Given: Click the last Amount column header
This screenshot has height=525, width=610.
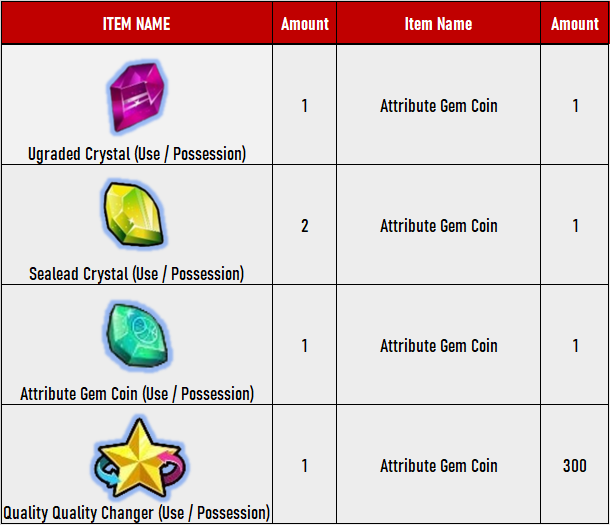Looking at the screenshot, I should (575, 24).
